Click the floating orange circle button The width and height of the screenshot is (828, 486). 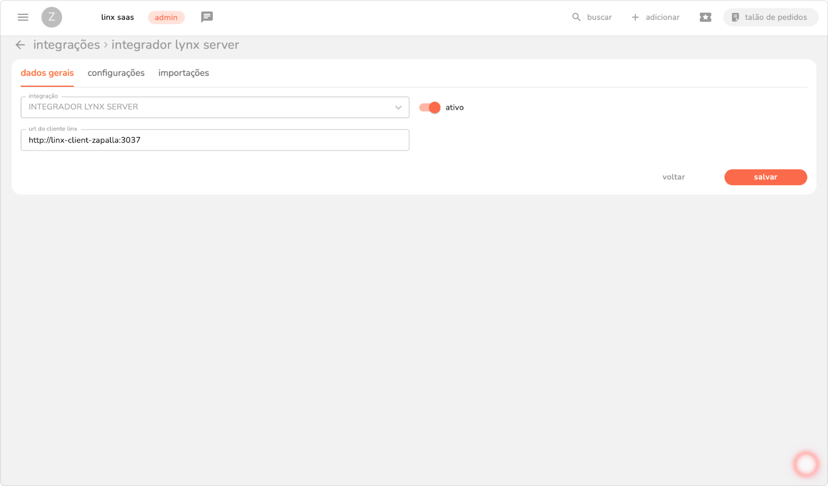tap(805, 464)
